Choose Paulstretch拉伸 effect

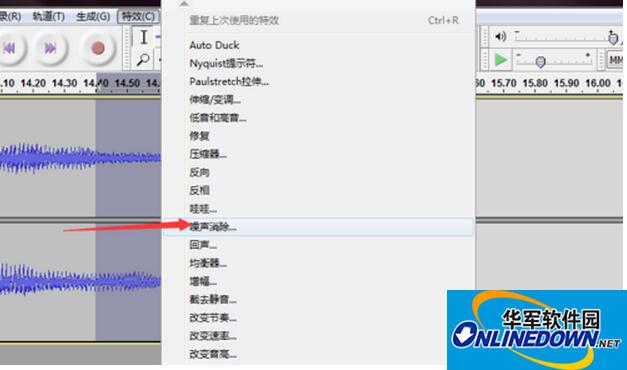[x=318, y=82]
